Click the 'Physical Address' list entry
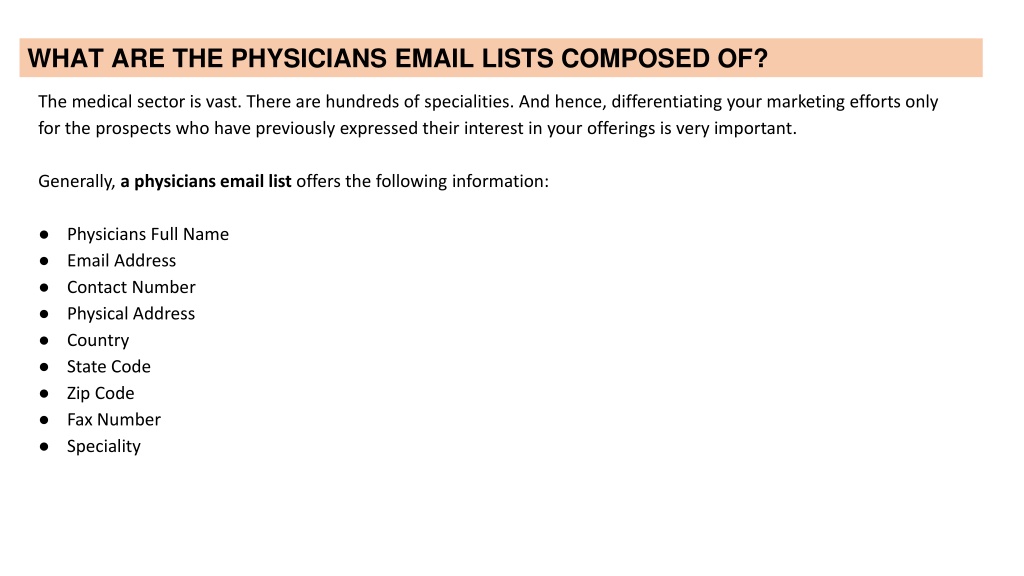The width and height of the screenshot is (1024, 576). coord(131,313)
